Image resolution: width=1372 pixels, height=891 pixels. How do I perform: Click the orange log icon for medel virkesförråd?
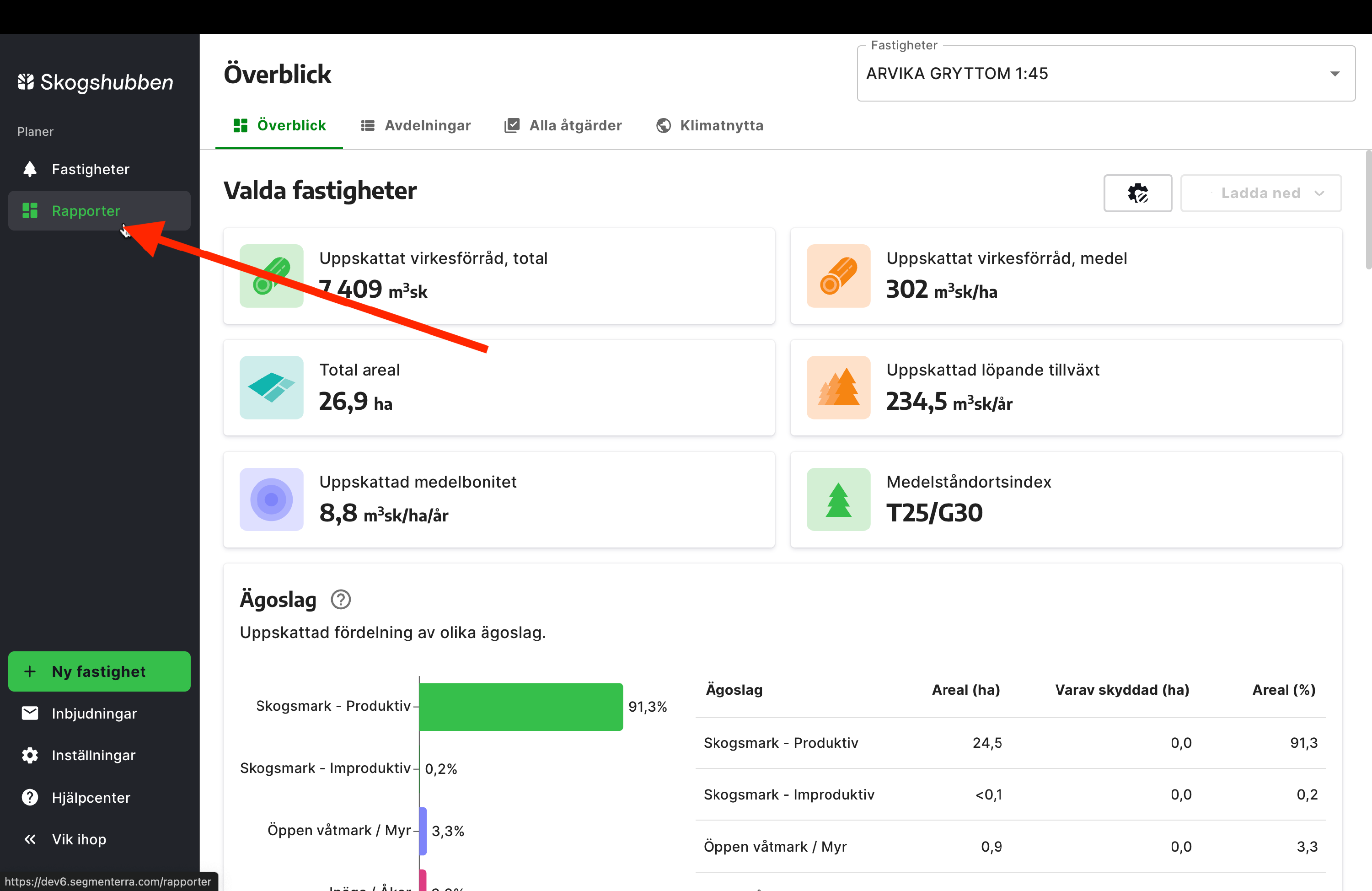pos(838,276)
